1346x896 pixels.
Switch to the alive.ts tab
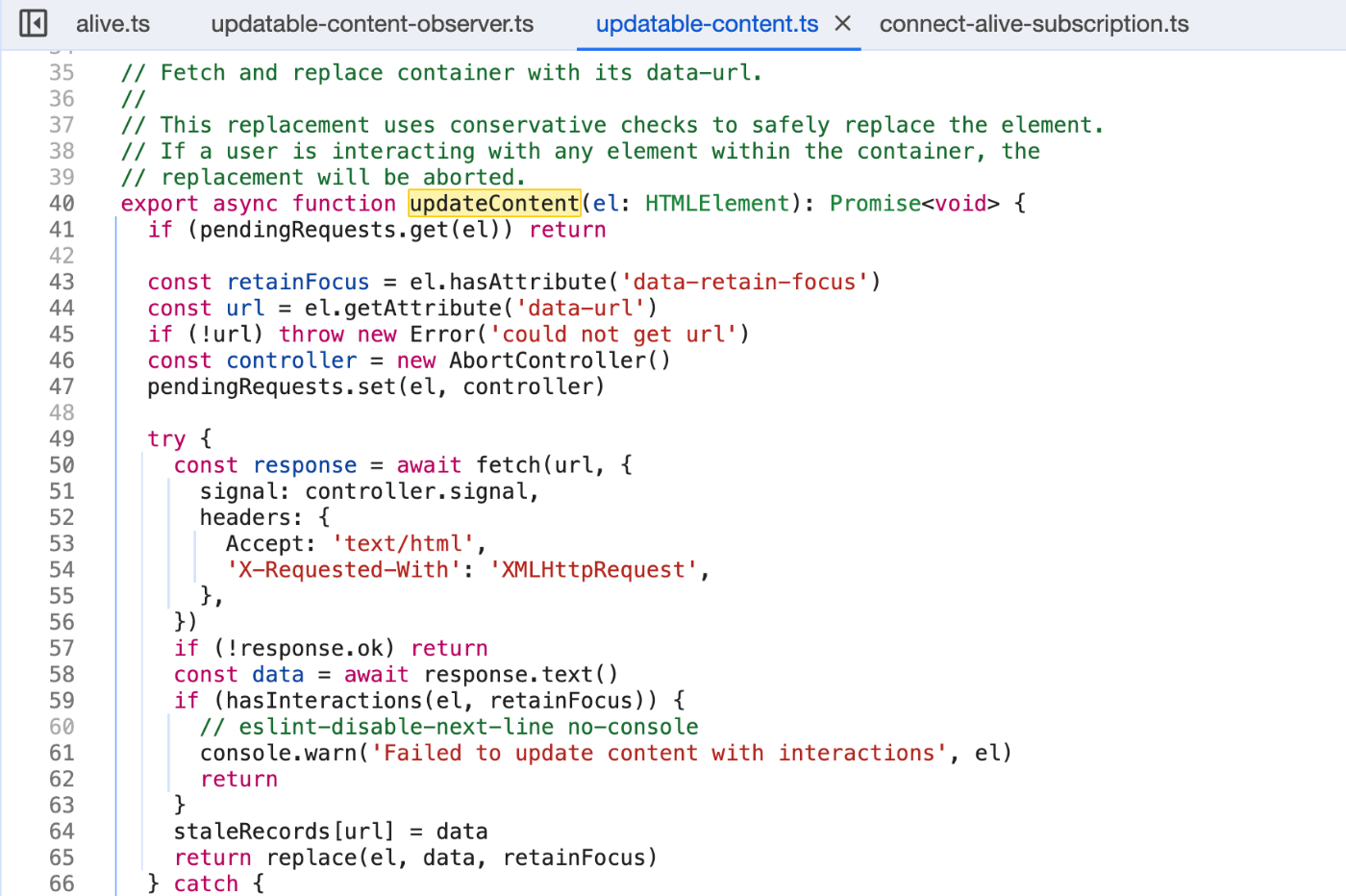pyautogui.click(x=112, y=23)
